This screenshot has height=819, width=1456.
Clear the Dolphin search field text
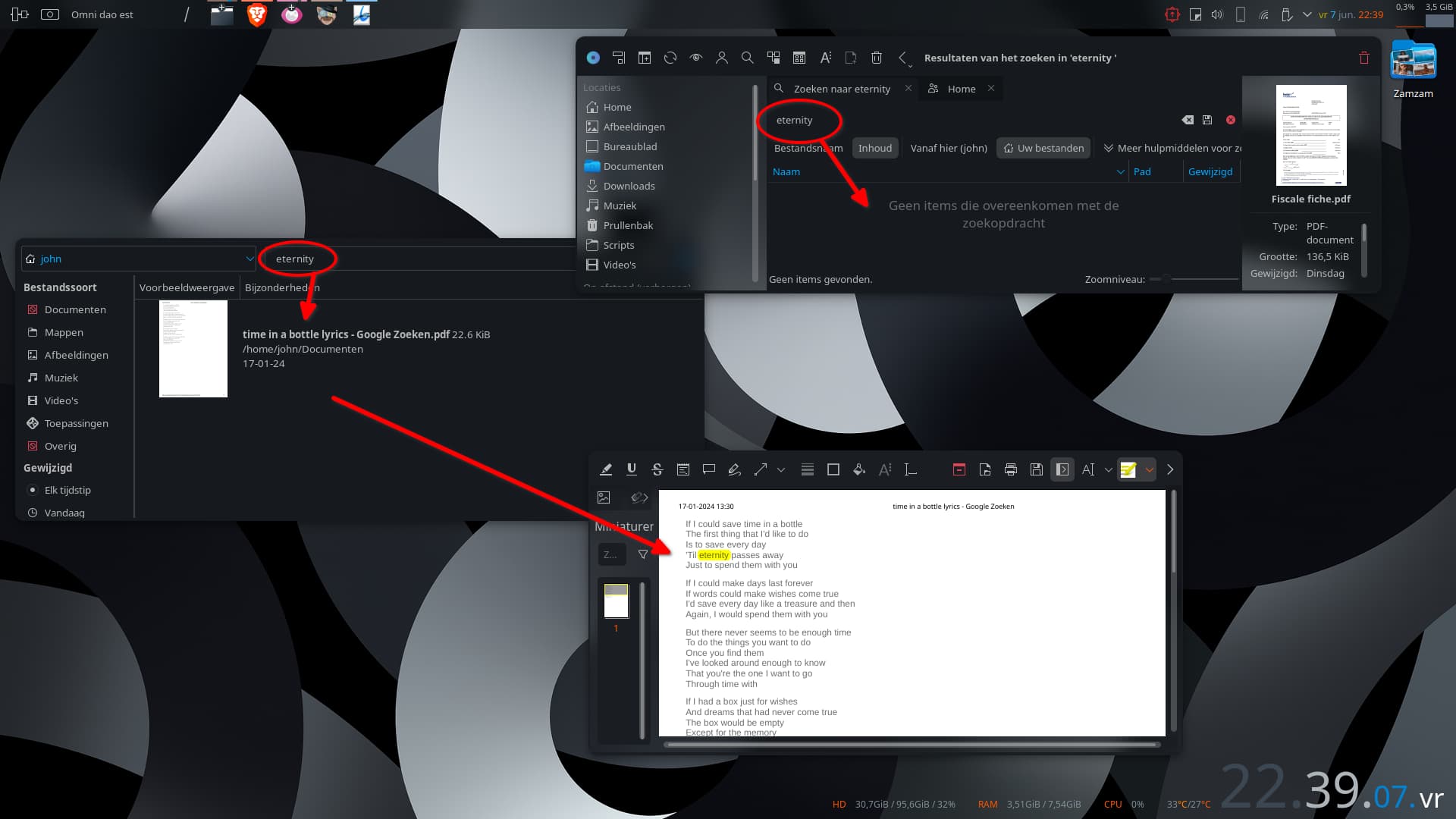coord(1188,120)
